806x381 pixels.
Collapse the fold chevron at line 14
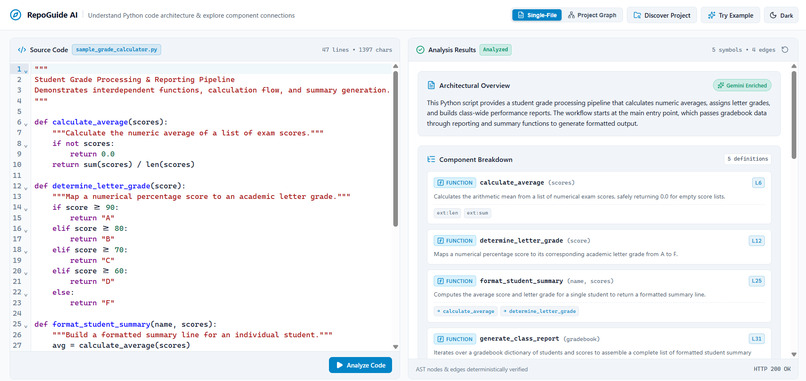pyautogui.click(x=26, y=209)
